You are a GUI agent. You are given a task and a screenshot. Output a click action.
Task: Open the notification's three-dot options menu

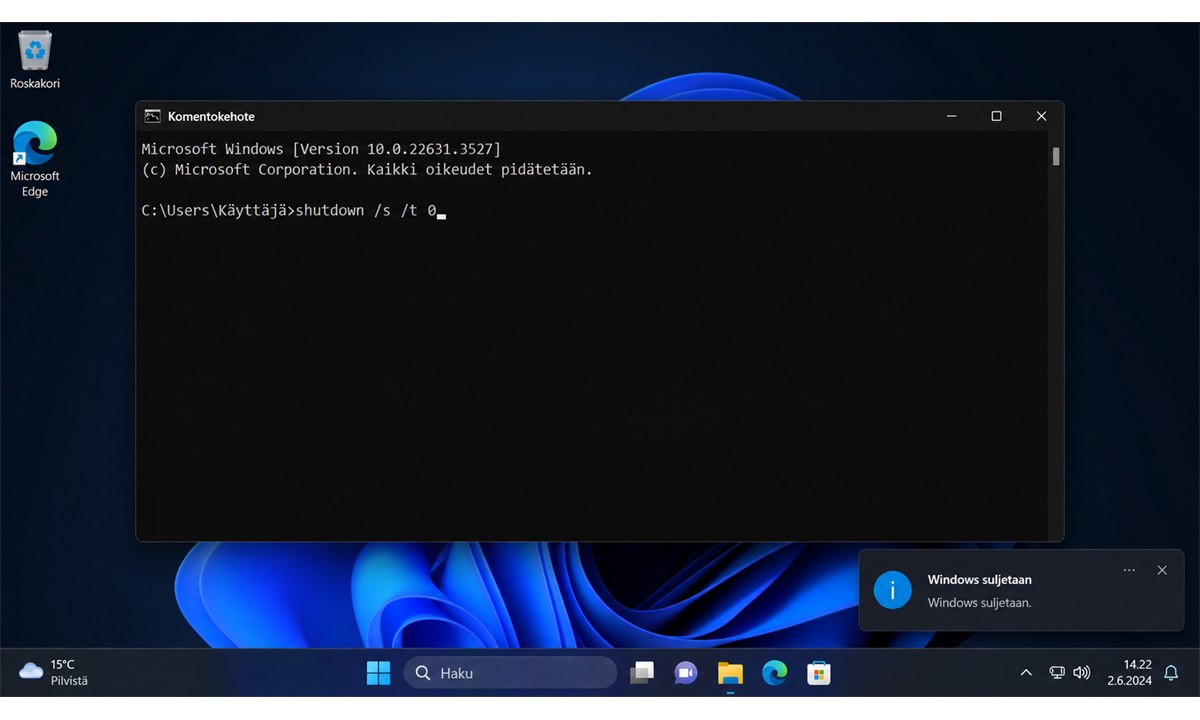pyautogui.click(x=1129, y=570)
